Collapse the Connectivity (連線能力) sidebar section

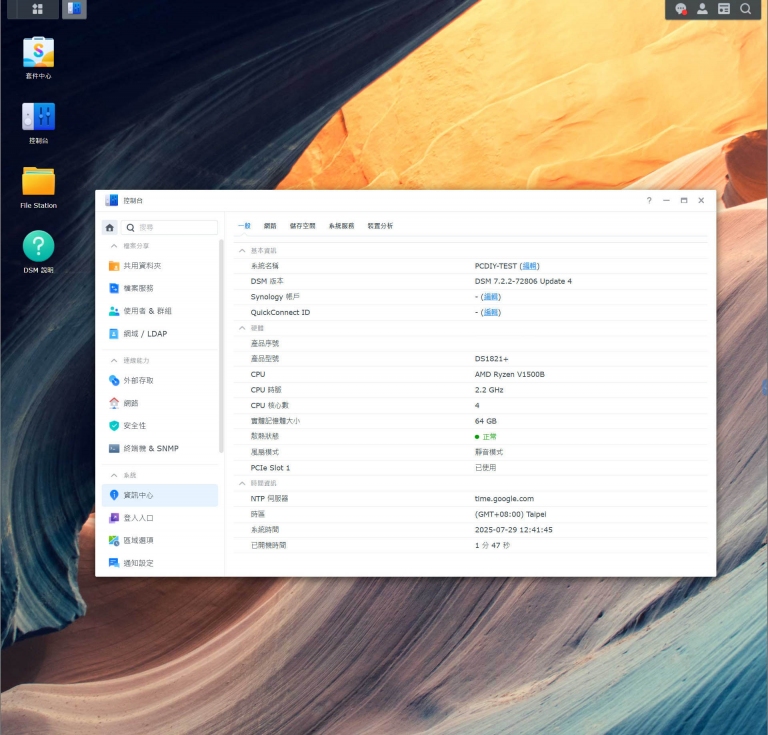click(x=114, y=360)
